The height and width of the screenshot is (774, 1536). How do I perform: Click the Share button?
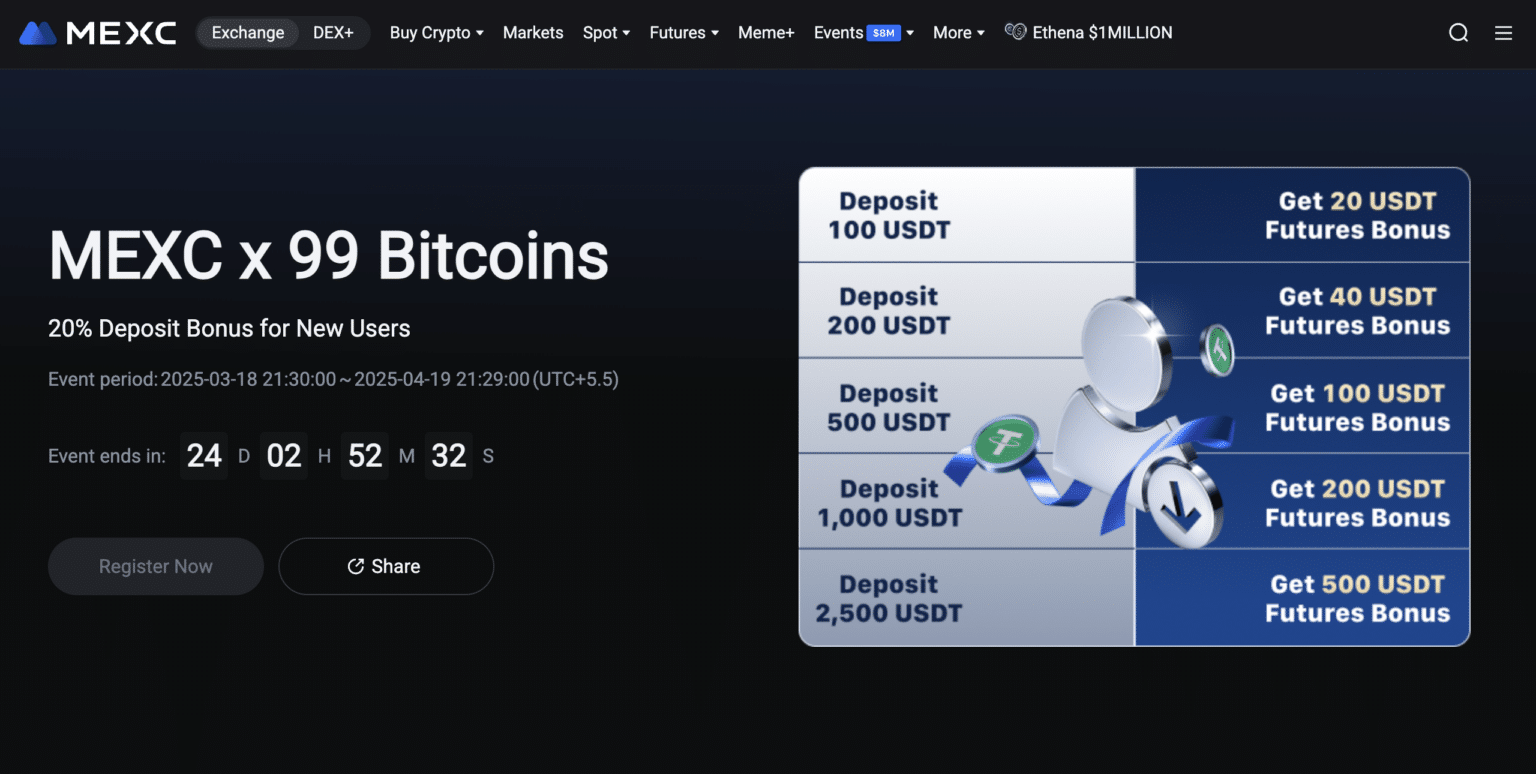pyautogui.click(x=386, y=567)
